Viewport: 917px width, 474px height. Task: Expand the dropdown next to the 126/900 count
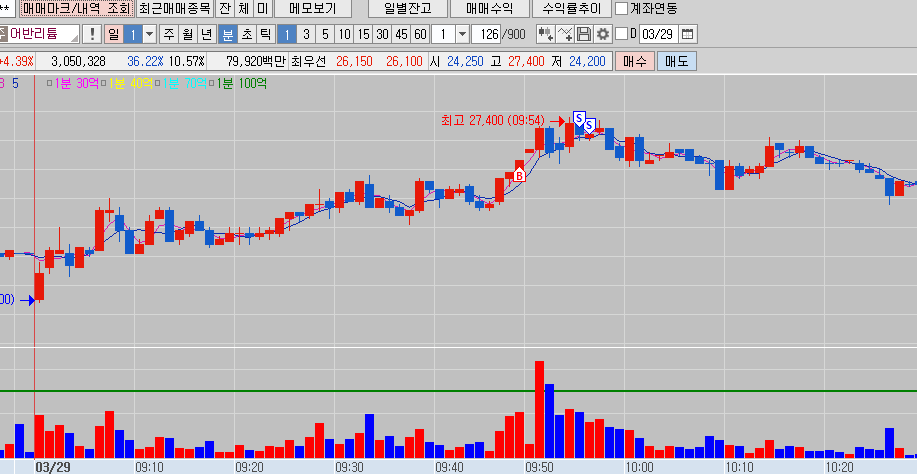click(x=463, y=34)
